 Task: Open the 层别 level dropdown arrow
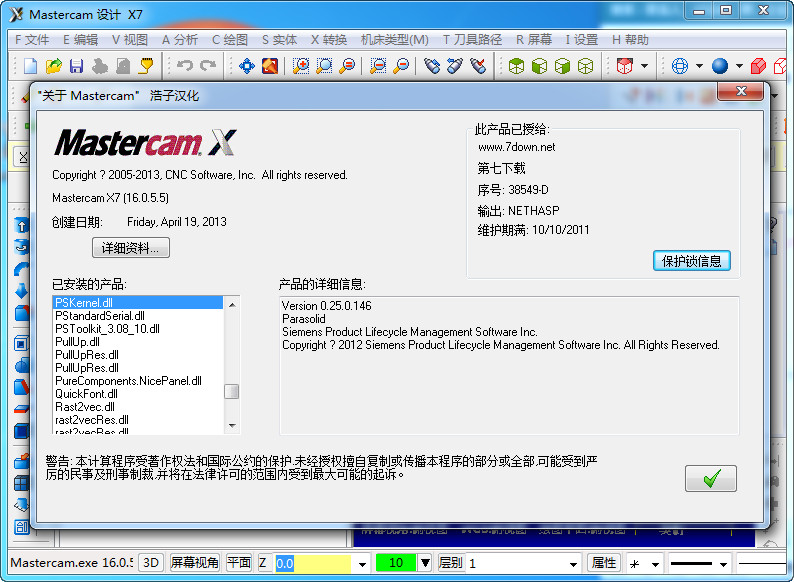(573, 564)
